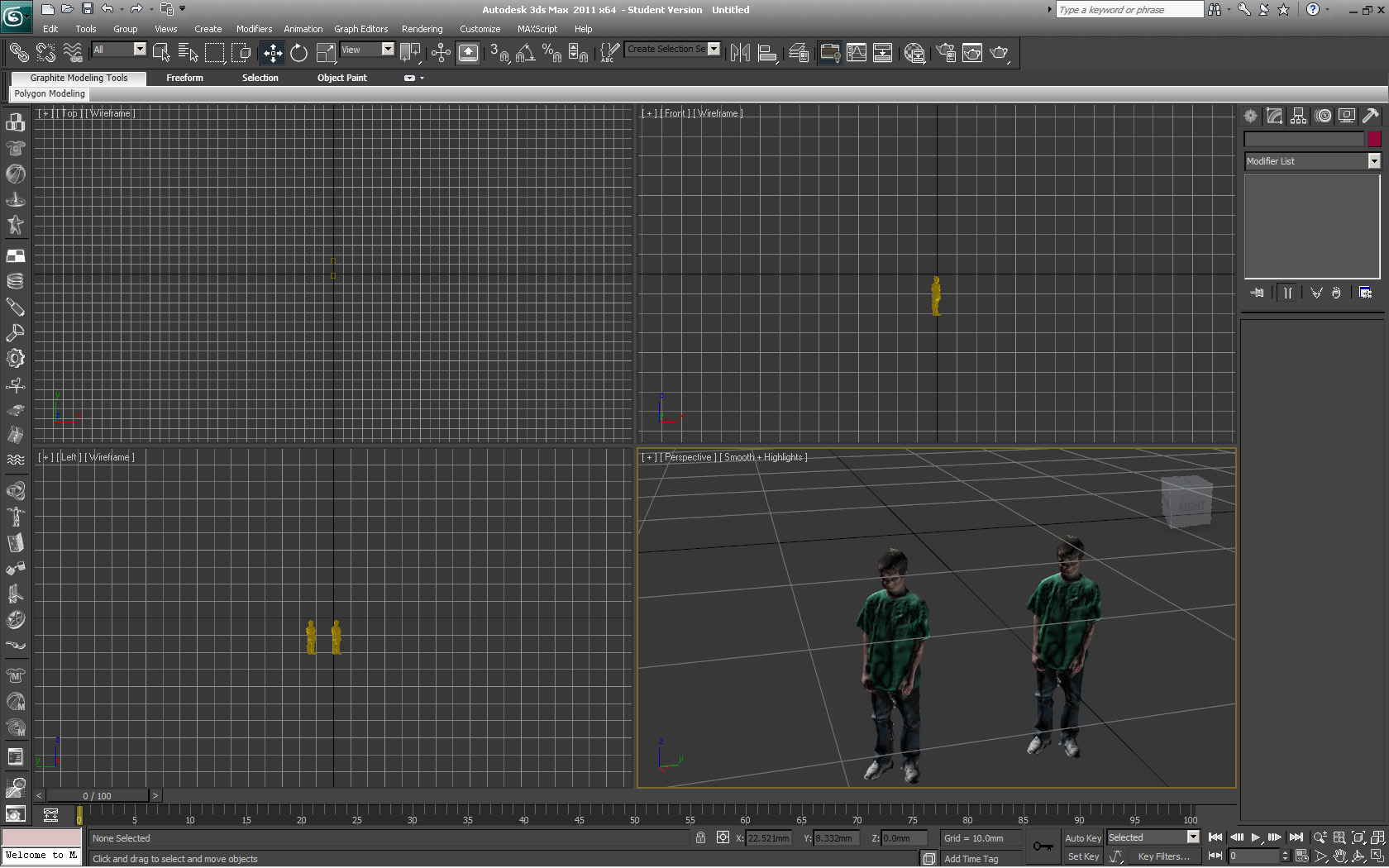This screenshot has height=868, width=1389.
Task: Toggle the Selection Lock padlock
Action: pos(700,837)
